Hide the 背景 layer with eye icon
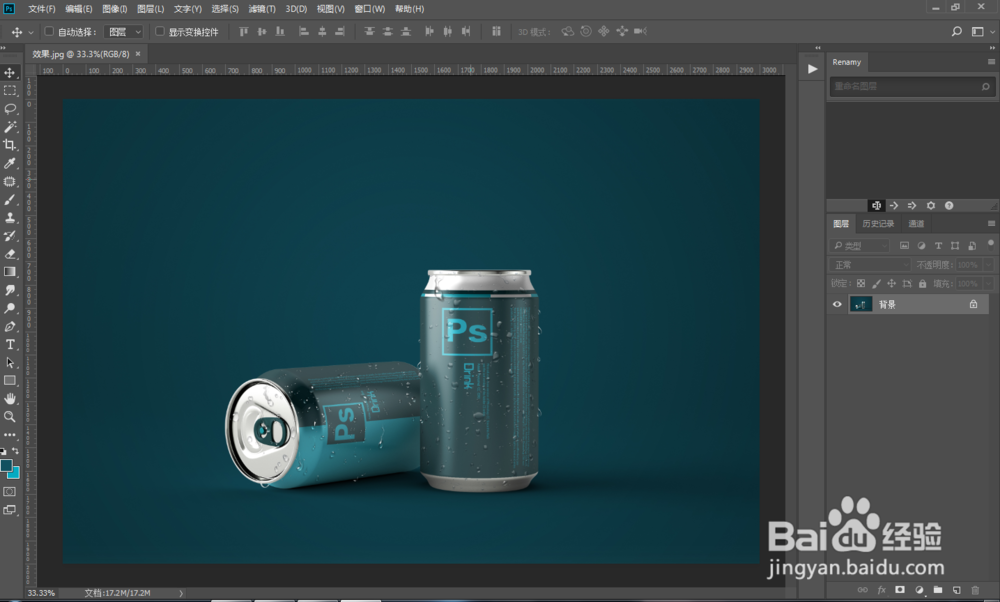 (x=837, y=304)
